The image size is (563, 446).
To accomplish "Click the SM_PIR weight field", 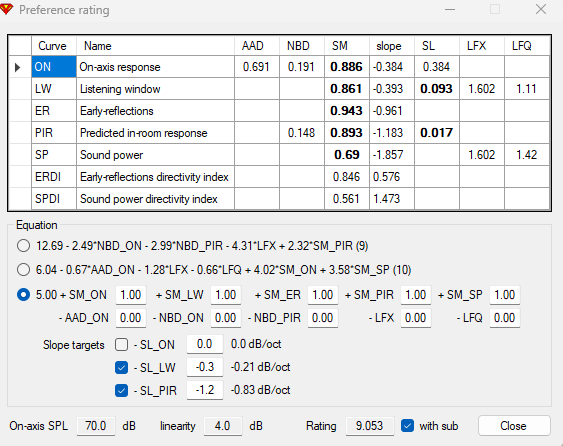I will click(x=415, y=295).
